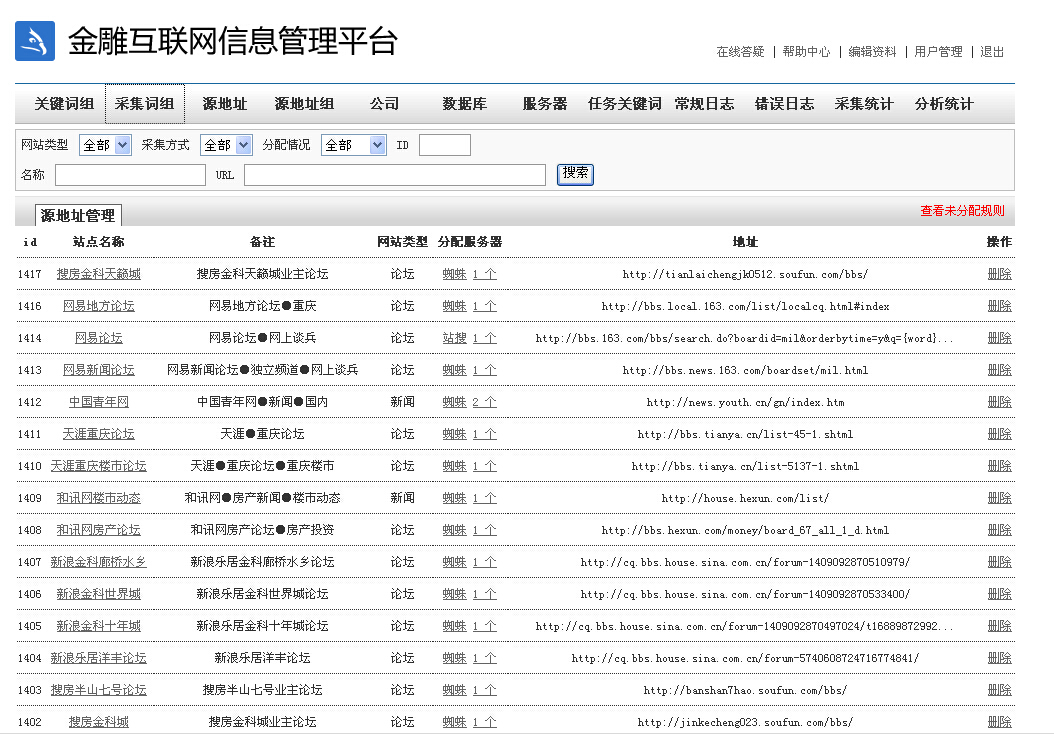The image size is (1054, 734).
Task: Click the banshan7hao.soufun.com address text
Action: point(745,690)
